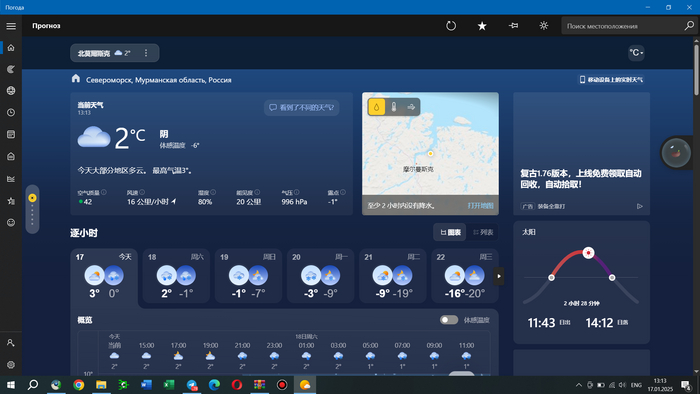Switch to the 图表 chart view
This screenshot has width=700, height=394.
[x=450, y=232]
